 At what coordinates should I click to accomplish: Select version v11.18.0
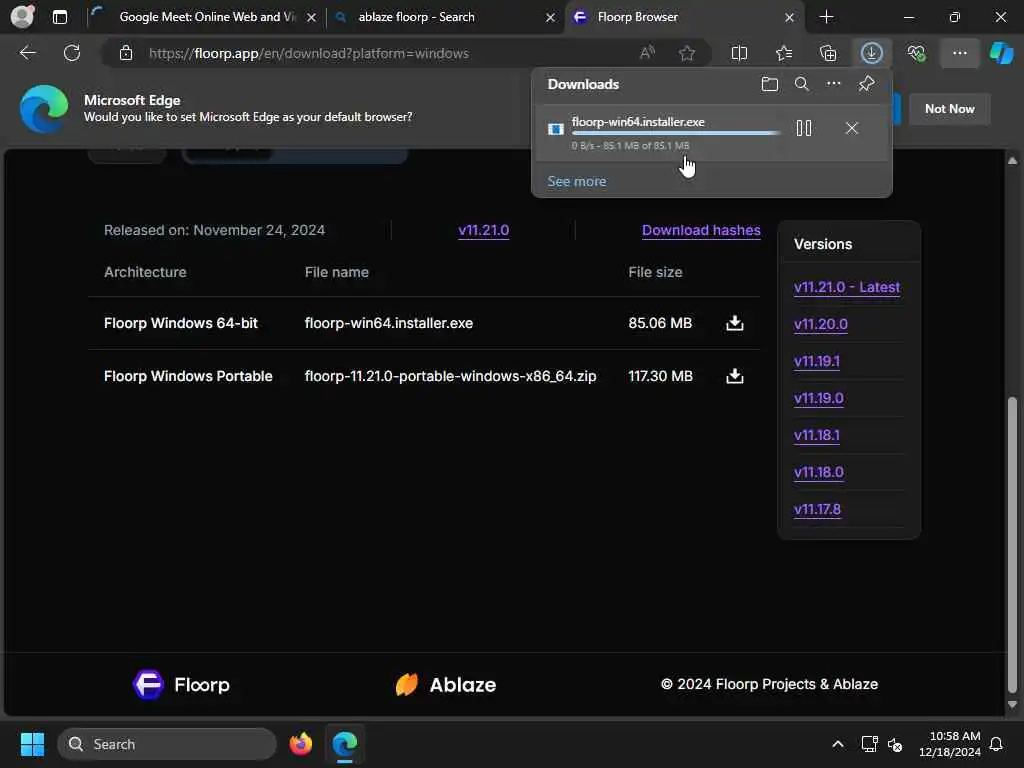pos(818,472)
